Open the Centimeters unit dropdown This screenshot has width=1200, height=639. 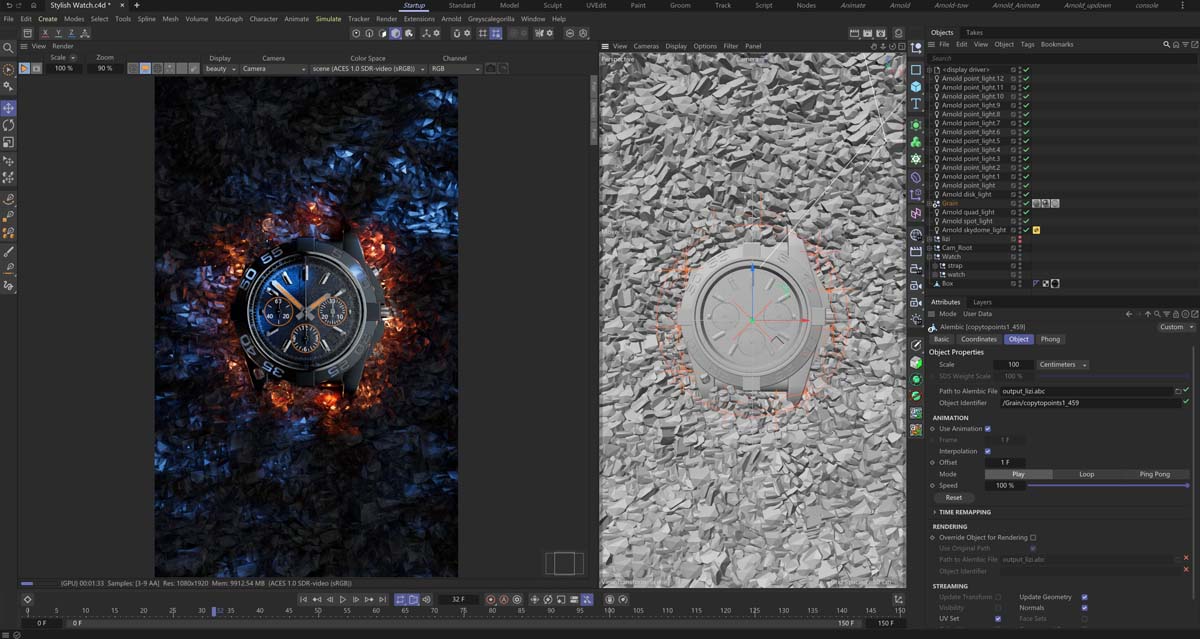point(1063,365)
